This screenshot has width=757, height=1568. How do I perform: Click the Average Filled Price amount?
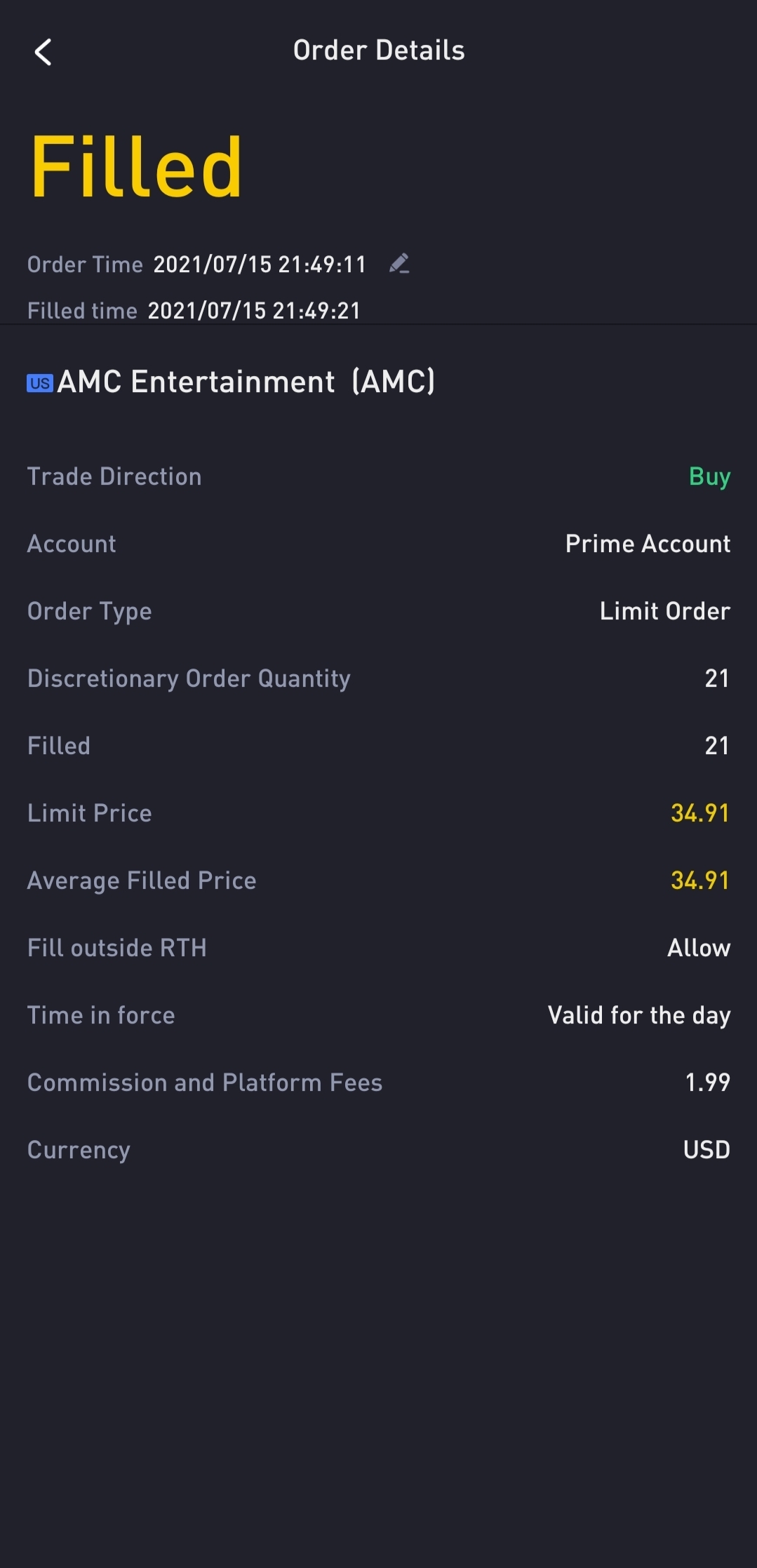click(699, 880)
